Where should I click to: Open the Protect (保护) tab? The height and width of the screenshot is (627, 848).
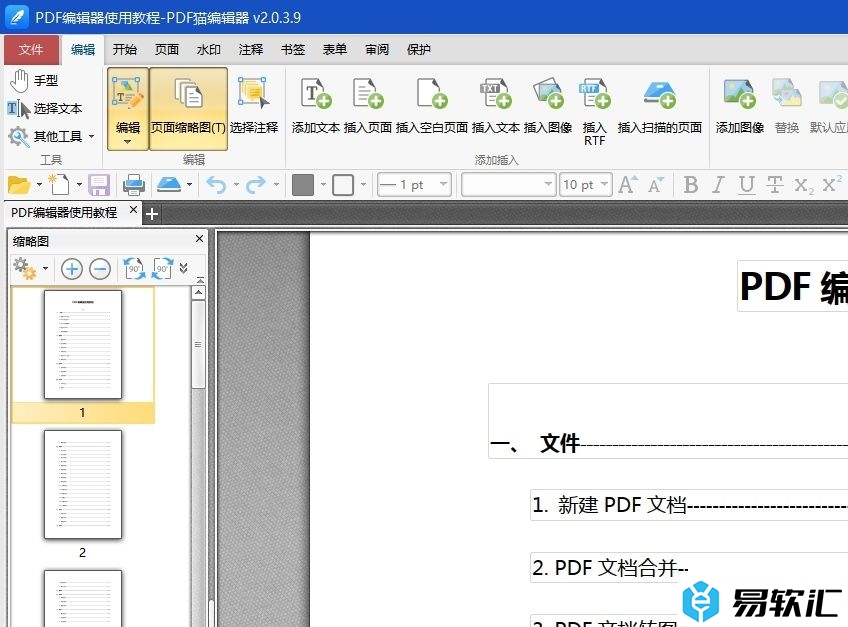pyautogui.click(x=419, y=50)
